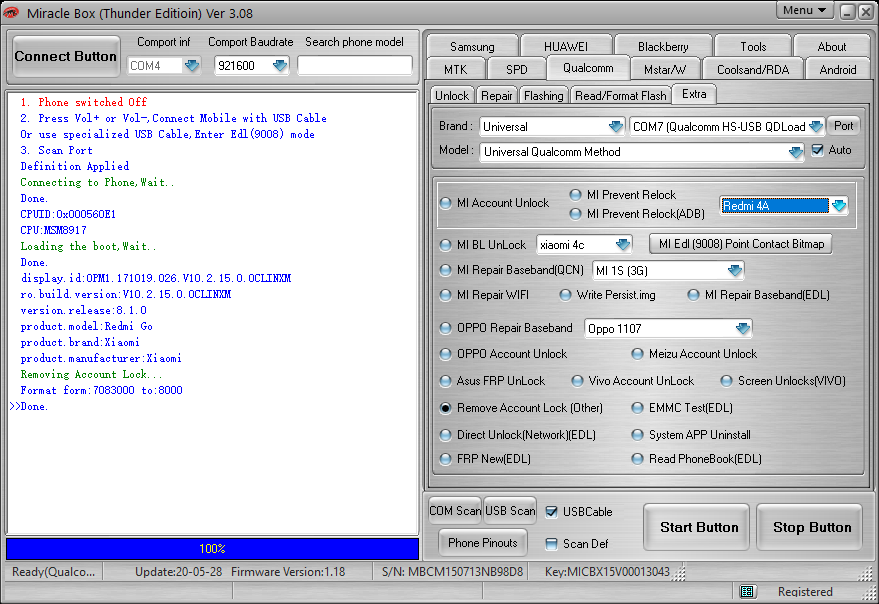Select MI Prevent Relock option
879x604 pixels.
click(x=575, y=195)
